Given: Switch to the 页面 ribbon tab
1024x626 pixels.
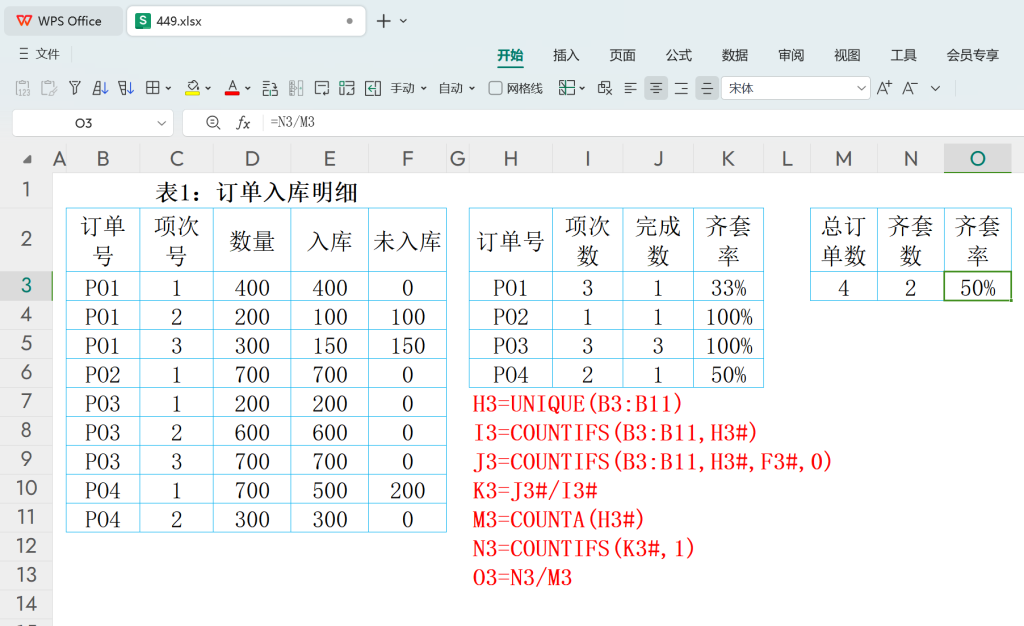Looking at the screenshot, I should pyautogui.click(x=622, y=55).
